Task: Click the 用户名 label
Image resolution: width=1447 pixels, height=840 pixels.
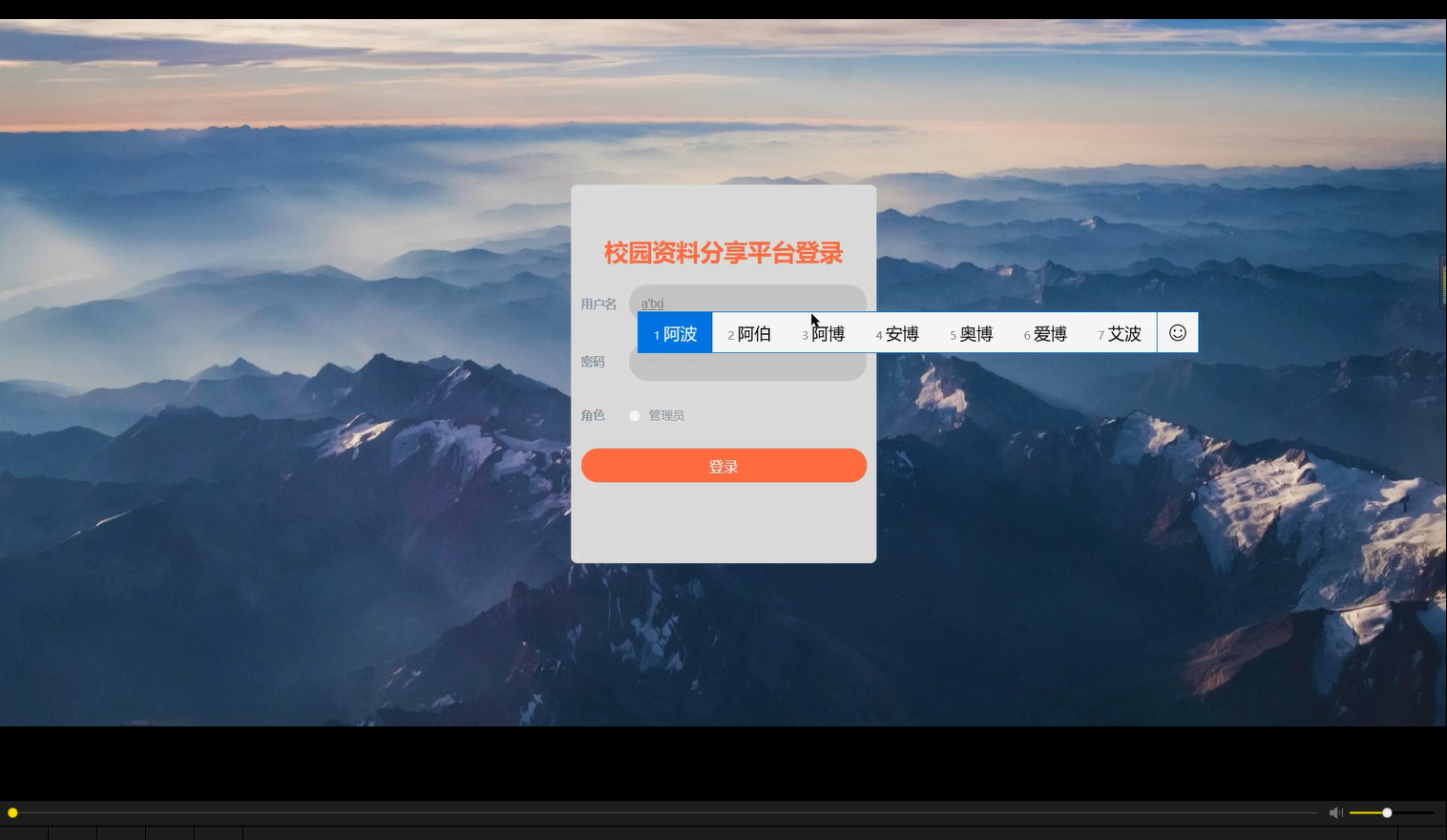Action: click(x=598, y=304)
